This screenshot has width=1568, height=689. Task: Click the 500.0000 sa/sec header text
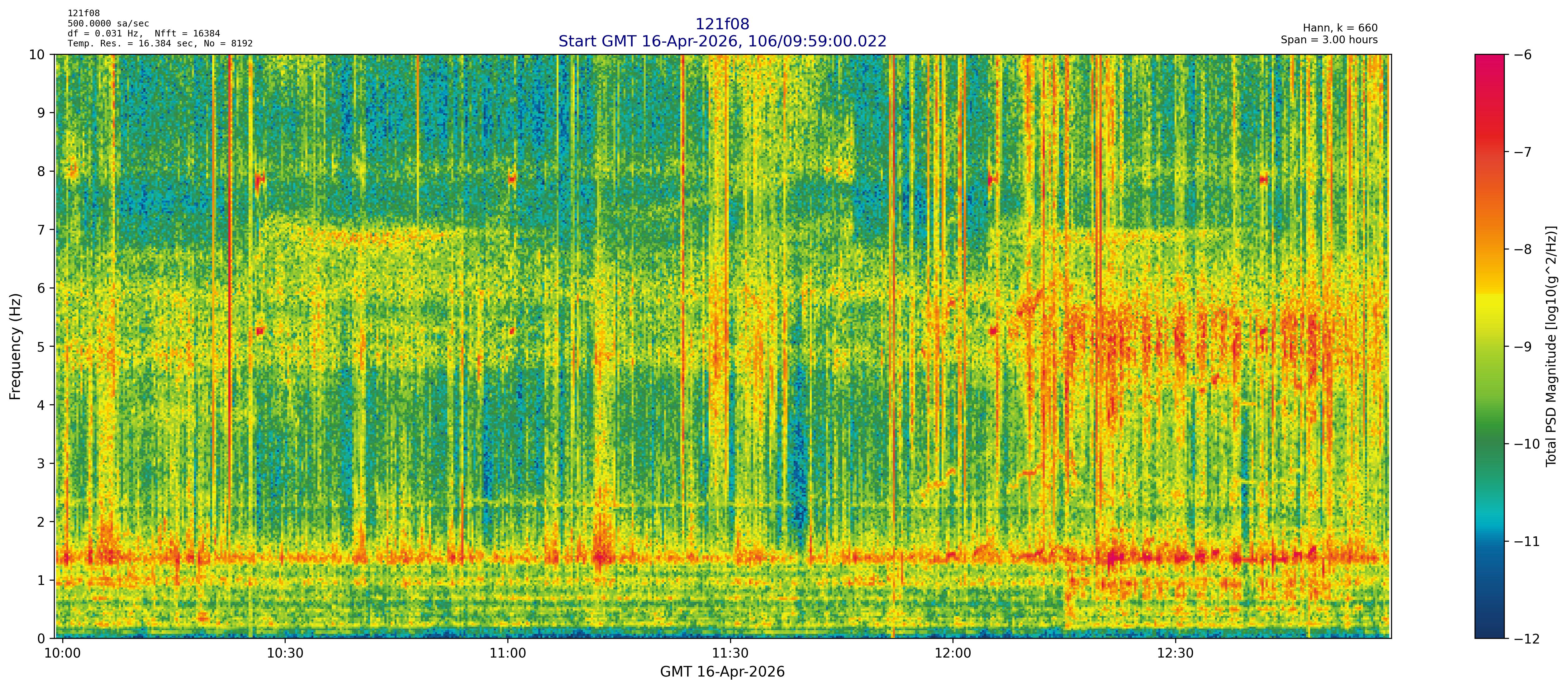coord(108,24)
